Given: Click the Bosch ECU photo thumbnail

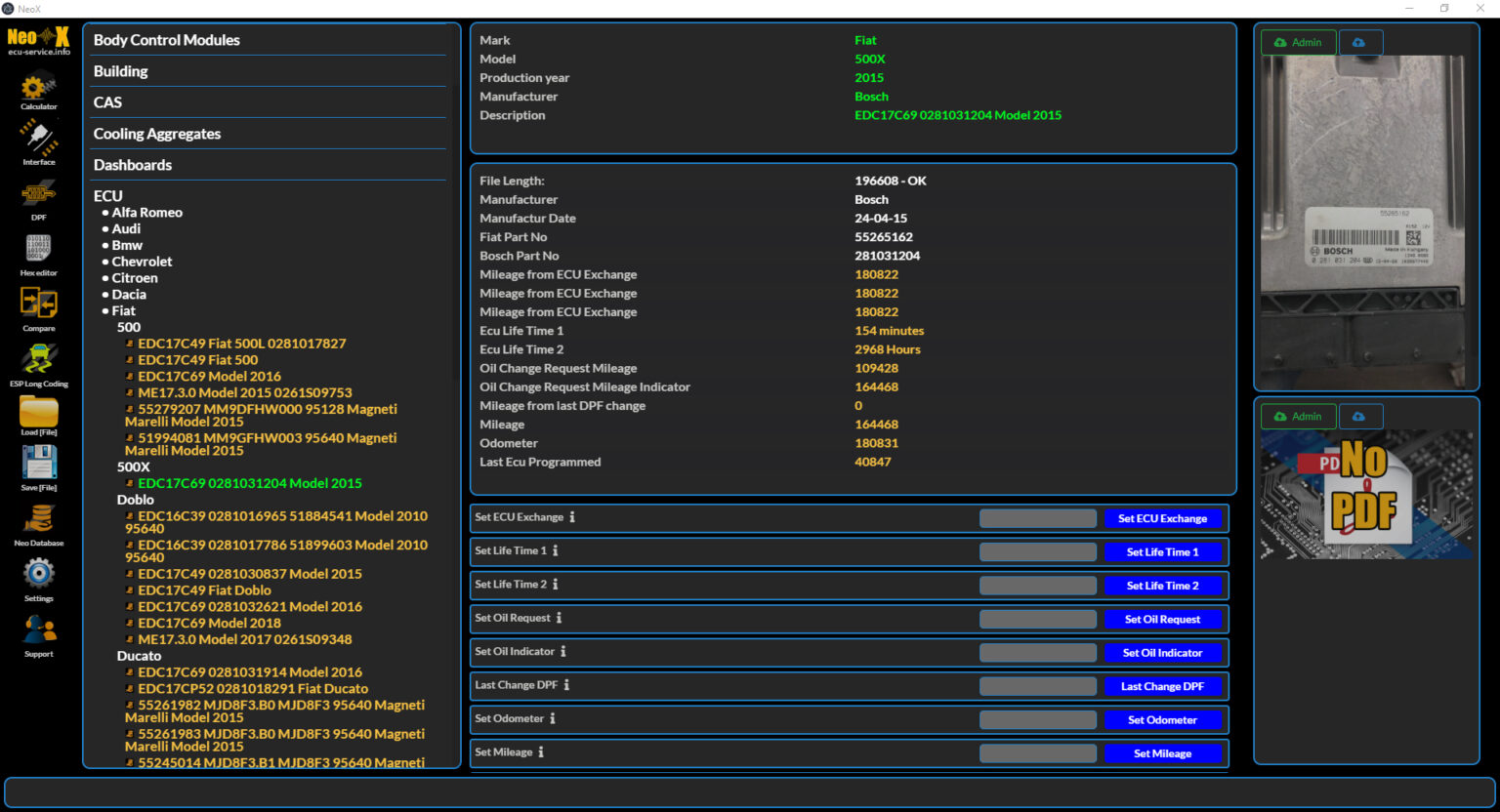Looking at the screenshot, I should pos(1364,223).
